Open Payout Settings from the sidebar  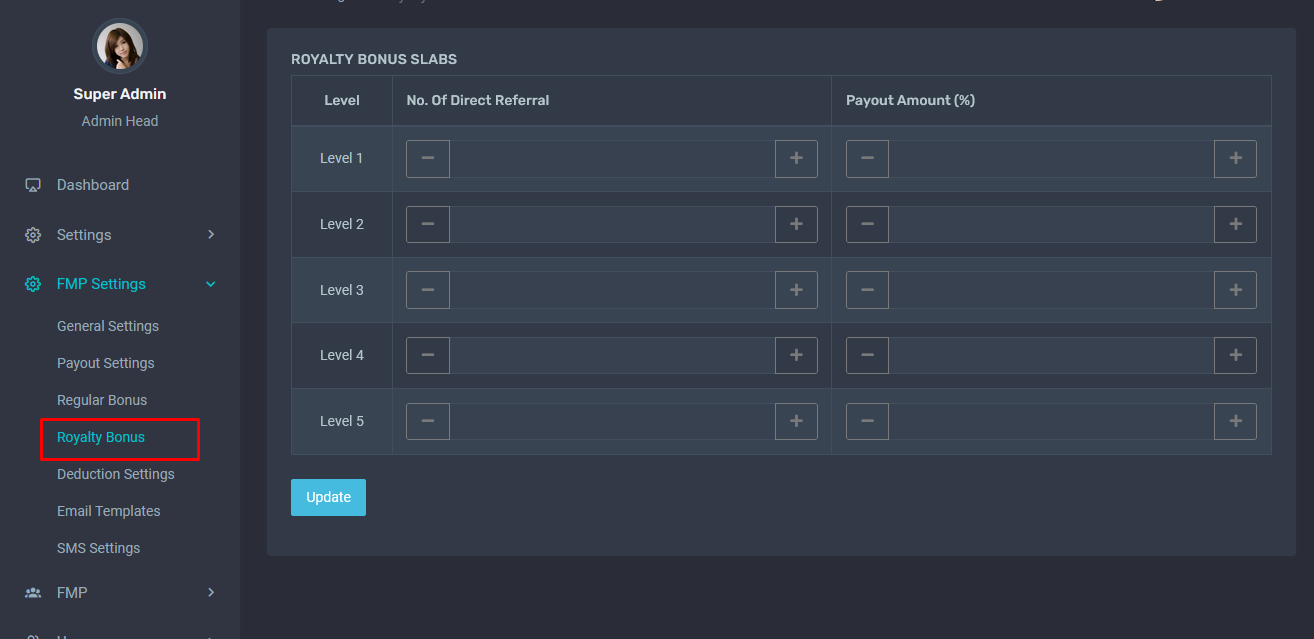tap(106, 363)
